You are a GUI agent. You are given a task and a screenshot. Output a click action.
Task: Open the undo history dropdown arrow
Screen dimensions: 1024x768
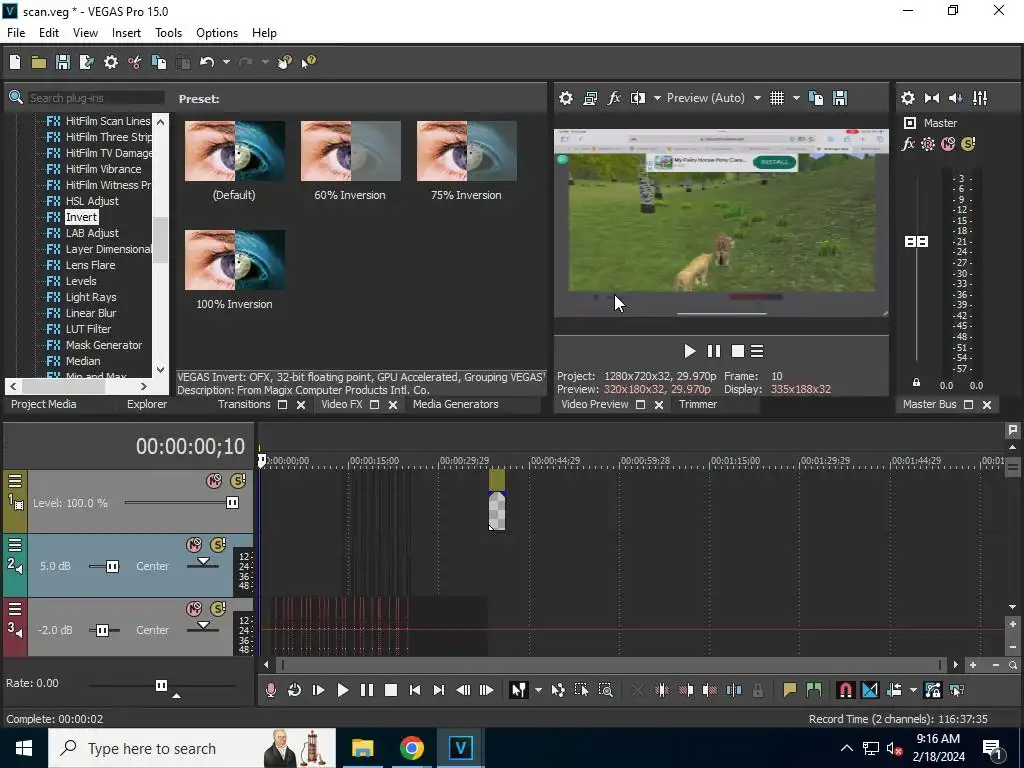(226, 62)
